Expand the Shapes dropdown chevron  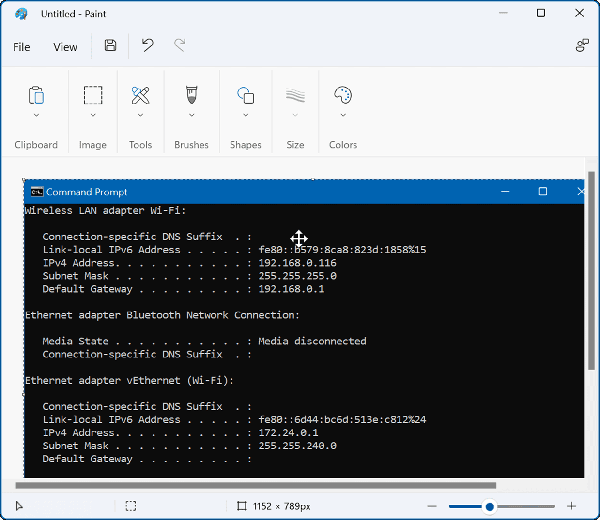[246, 115]
